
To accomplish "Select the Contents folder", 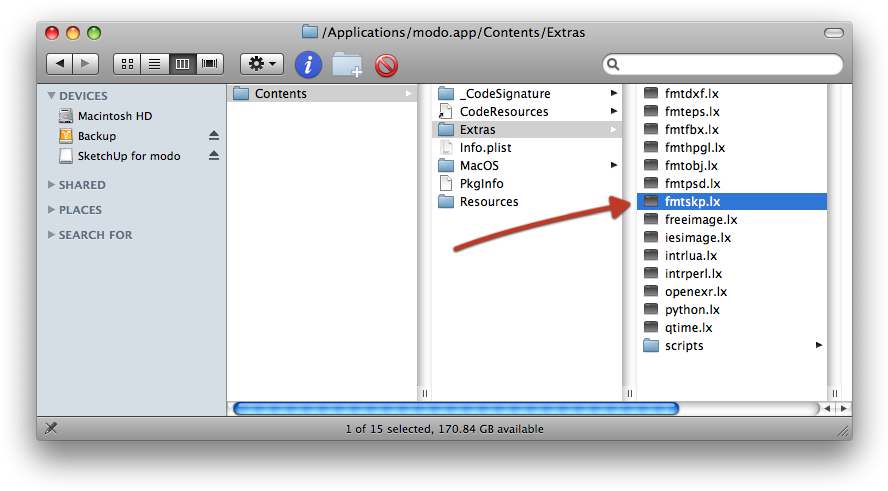I will 322,93.
